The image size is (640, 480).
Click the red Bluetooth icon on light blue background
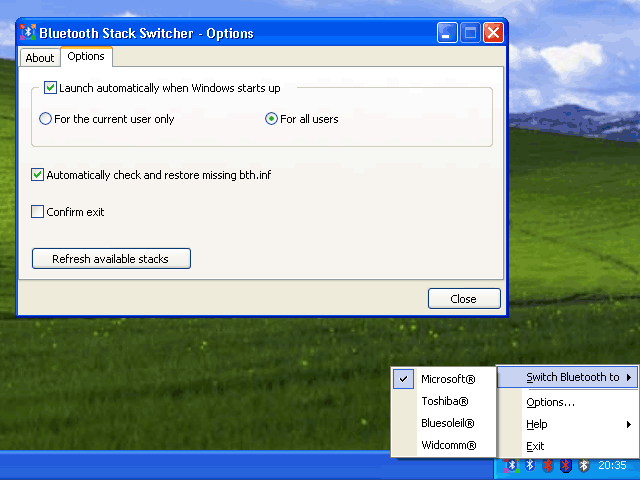(x=548, y=465)
